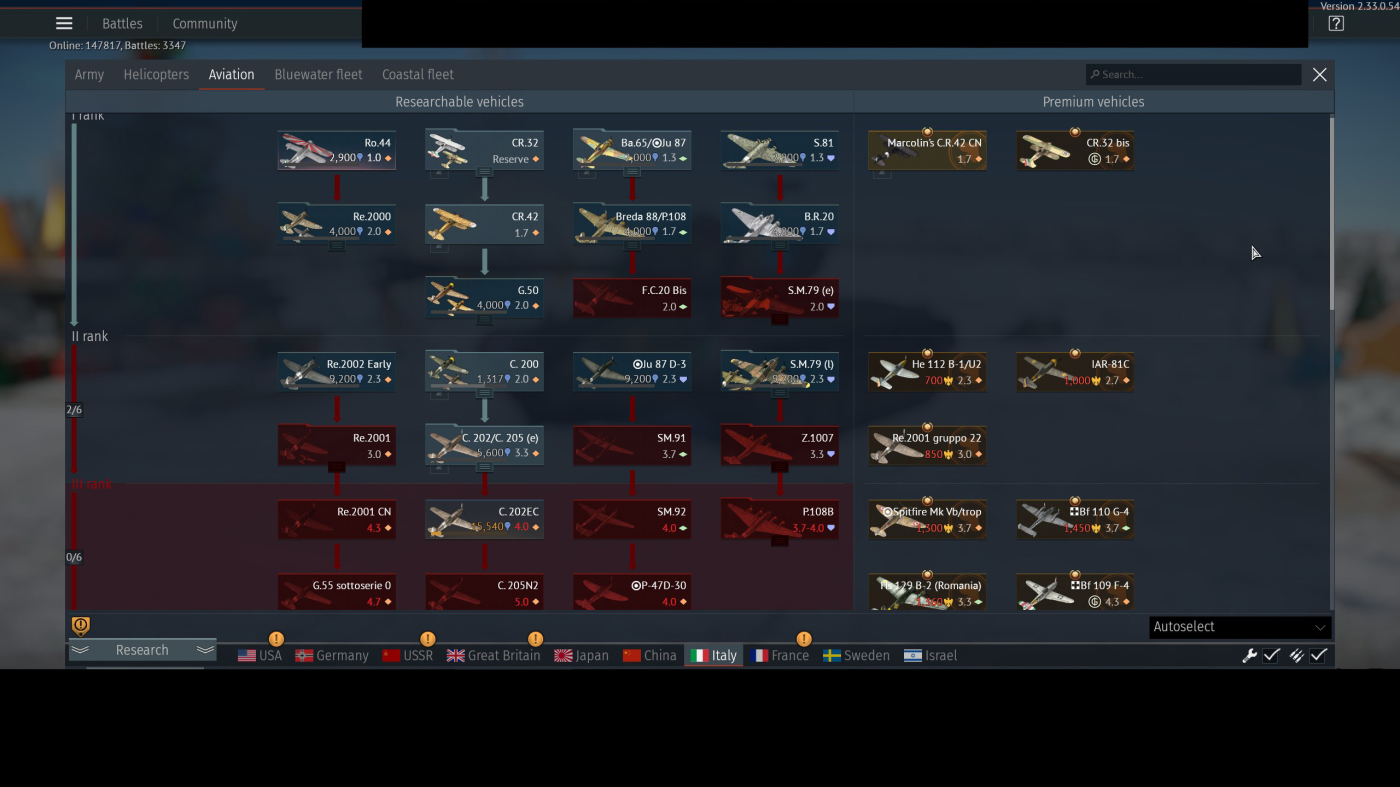
Task: Select the CR.42 biplane
Action: click(x=485, y=224)
